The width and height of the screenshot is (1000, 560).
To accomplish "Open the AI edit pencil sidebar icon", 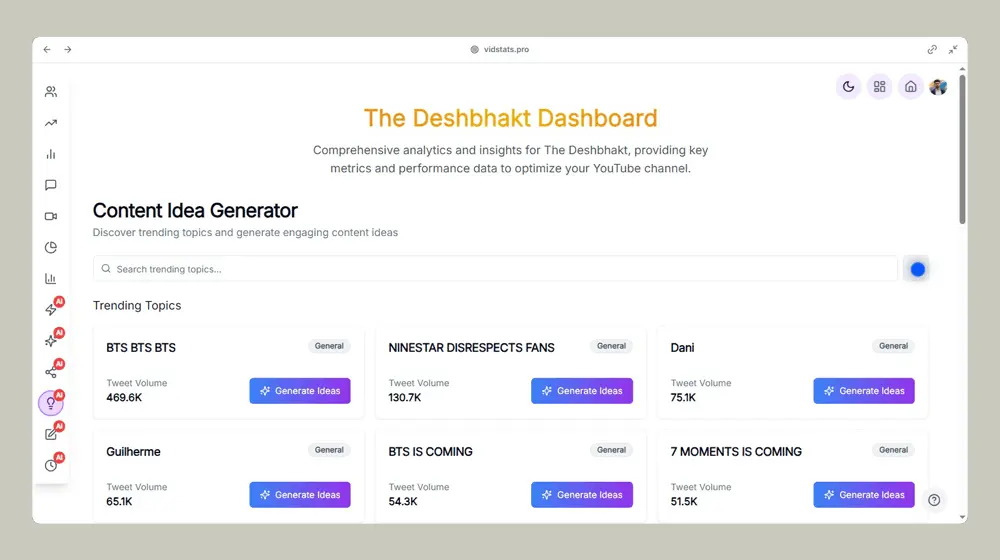I will pyautogui.click(x=51, y=434).
